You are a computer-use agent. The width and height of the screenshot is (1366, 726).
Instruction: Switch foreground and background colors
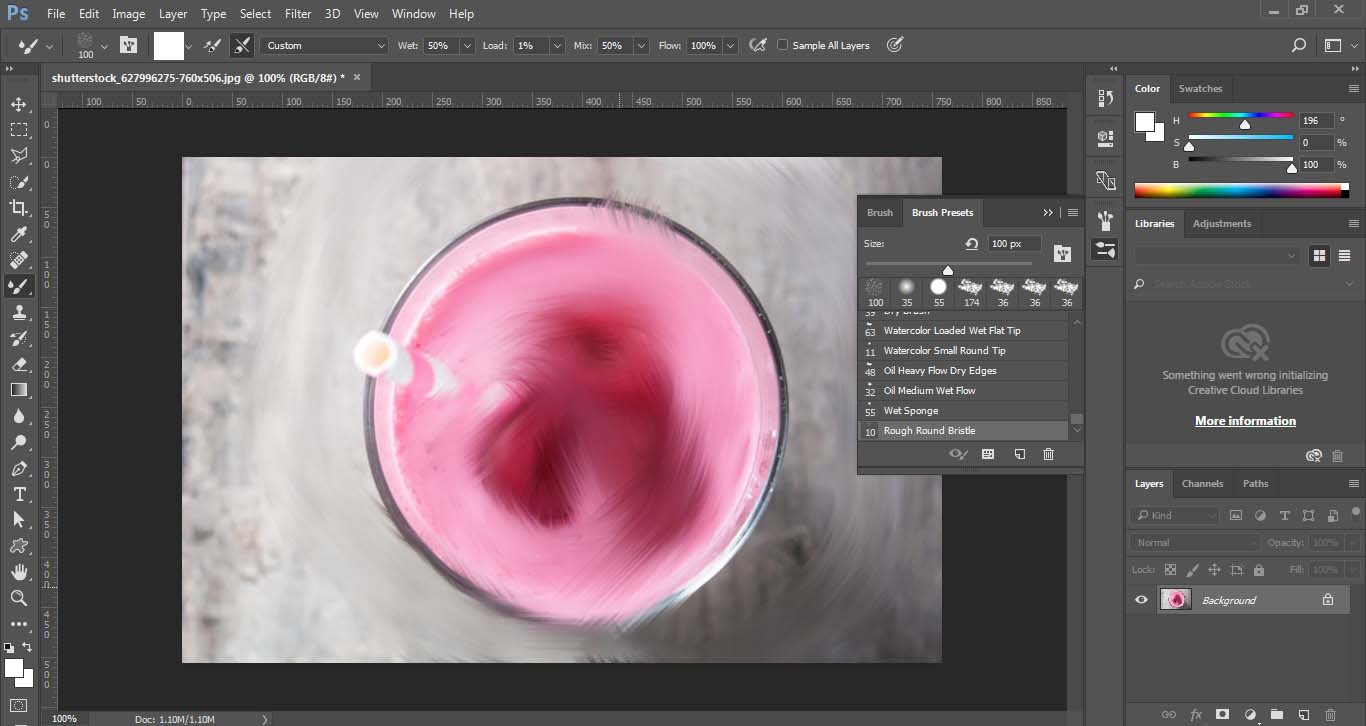pyautogui.click(x=27, y=648)
